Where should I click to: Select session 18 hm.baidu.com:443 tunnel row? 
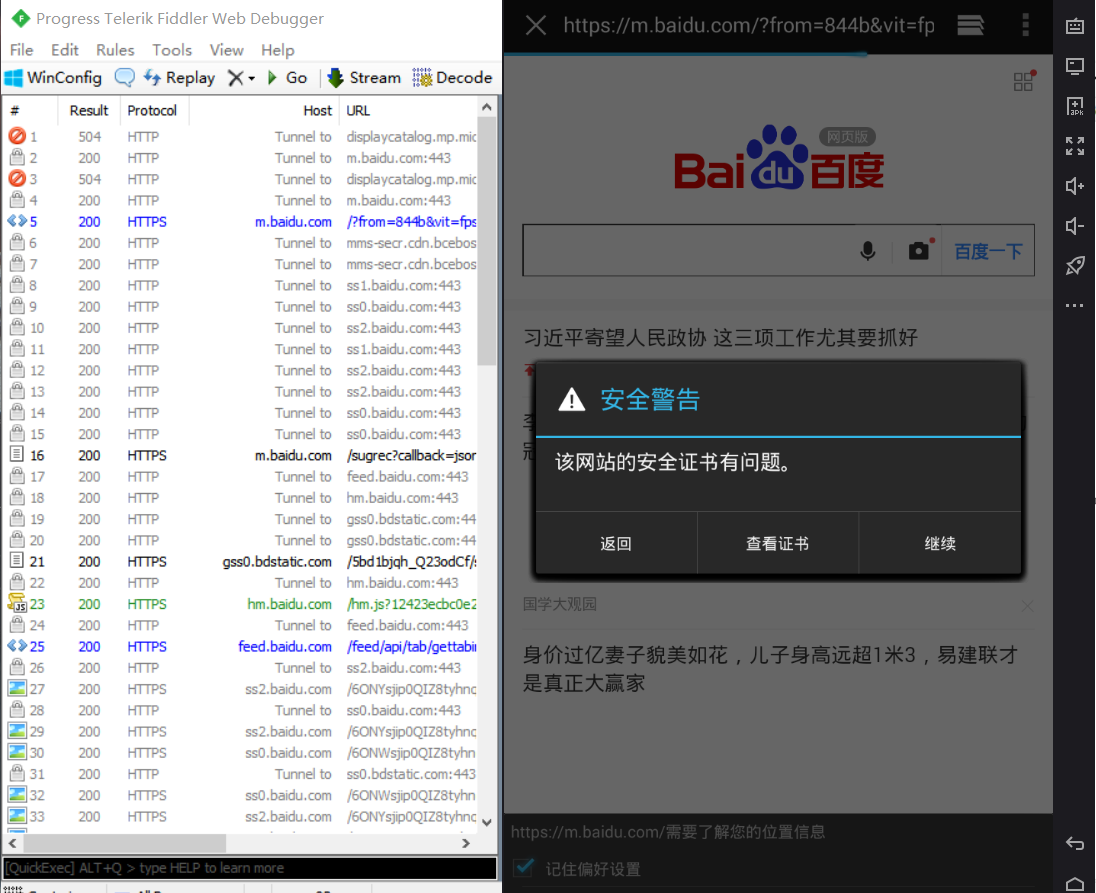pos(243,498)
